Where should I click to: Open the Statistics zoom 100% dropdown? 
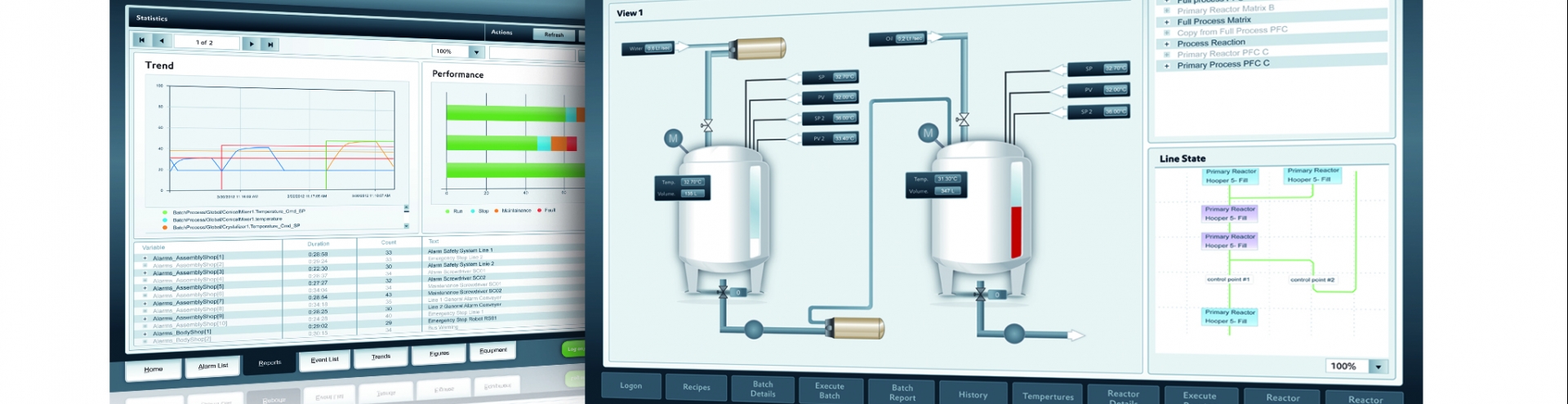pyautogui.click(x=478, y=52)
